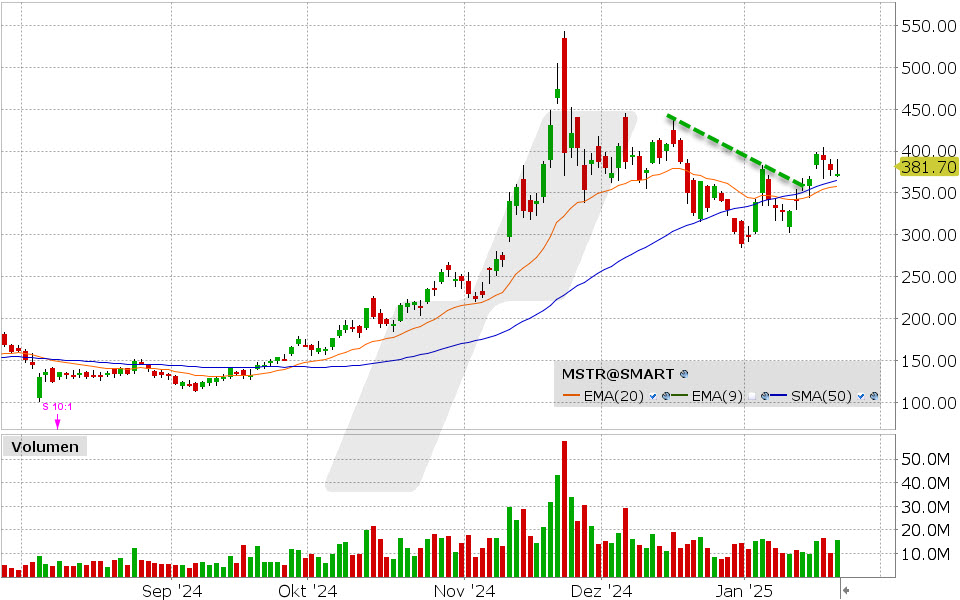This screenshot has height=600, width=960.
Task: Click the Jan '25 date axis label
Action: tap(744, 591)
